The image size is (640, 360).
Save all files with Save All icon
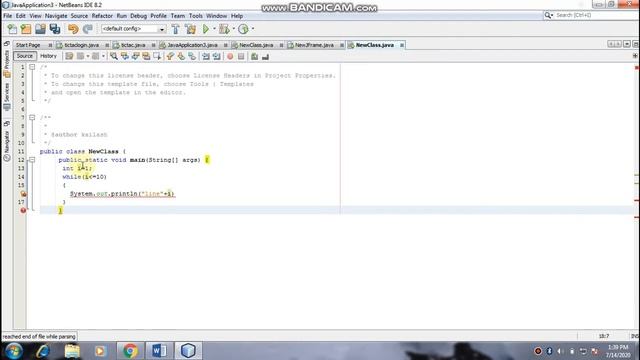coord(55,29)
